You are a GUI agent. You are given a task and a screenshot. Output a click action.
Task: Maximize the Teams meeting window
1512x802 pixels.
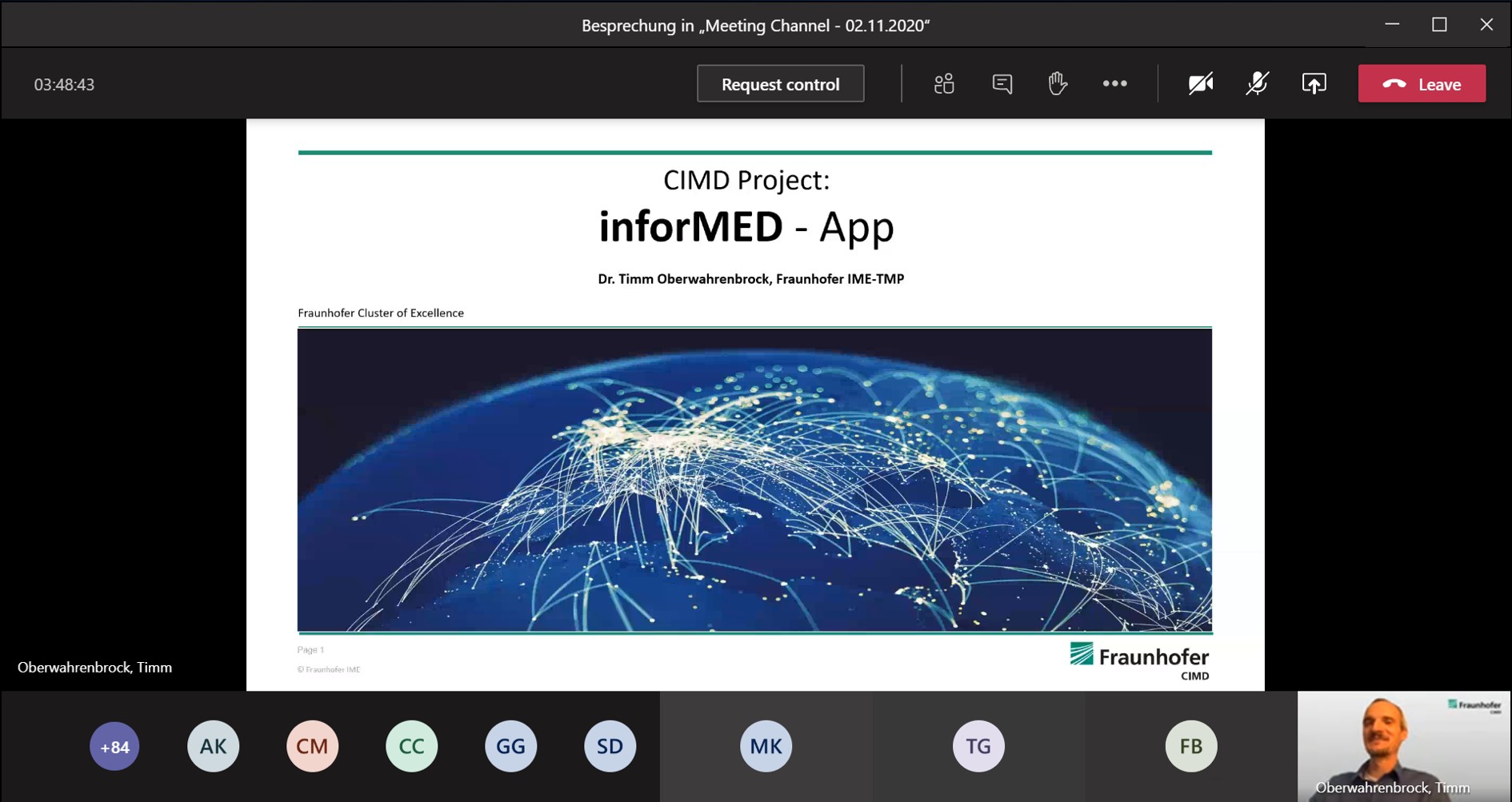pyautogui.click(x=1439, y=25)
